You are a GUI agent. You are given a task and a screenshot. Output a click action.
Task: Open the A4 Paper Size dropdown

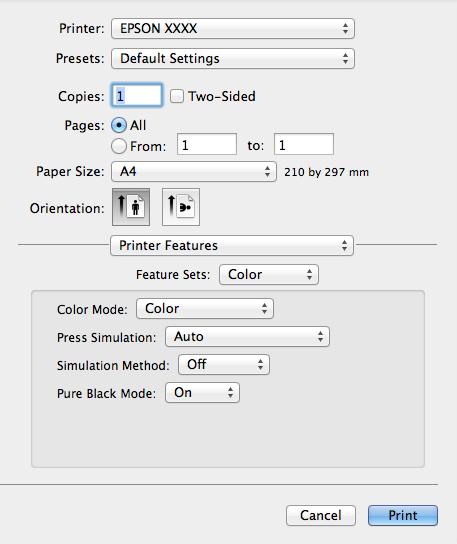click(194, 171)
